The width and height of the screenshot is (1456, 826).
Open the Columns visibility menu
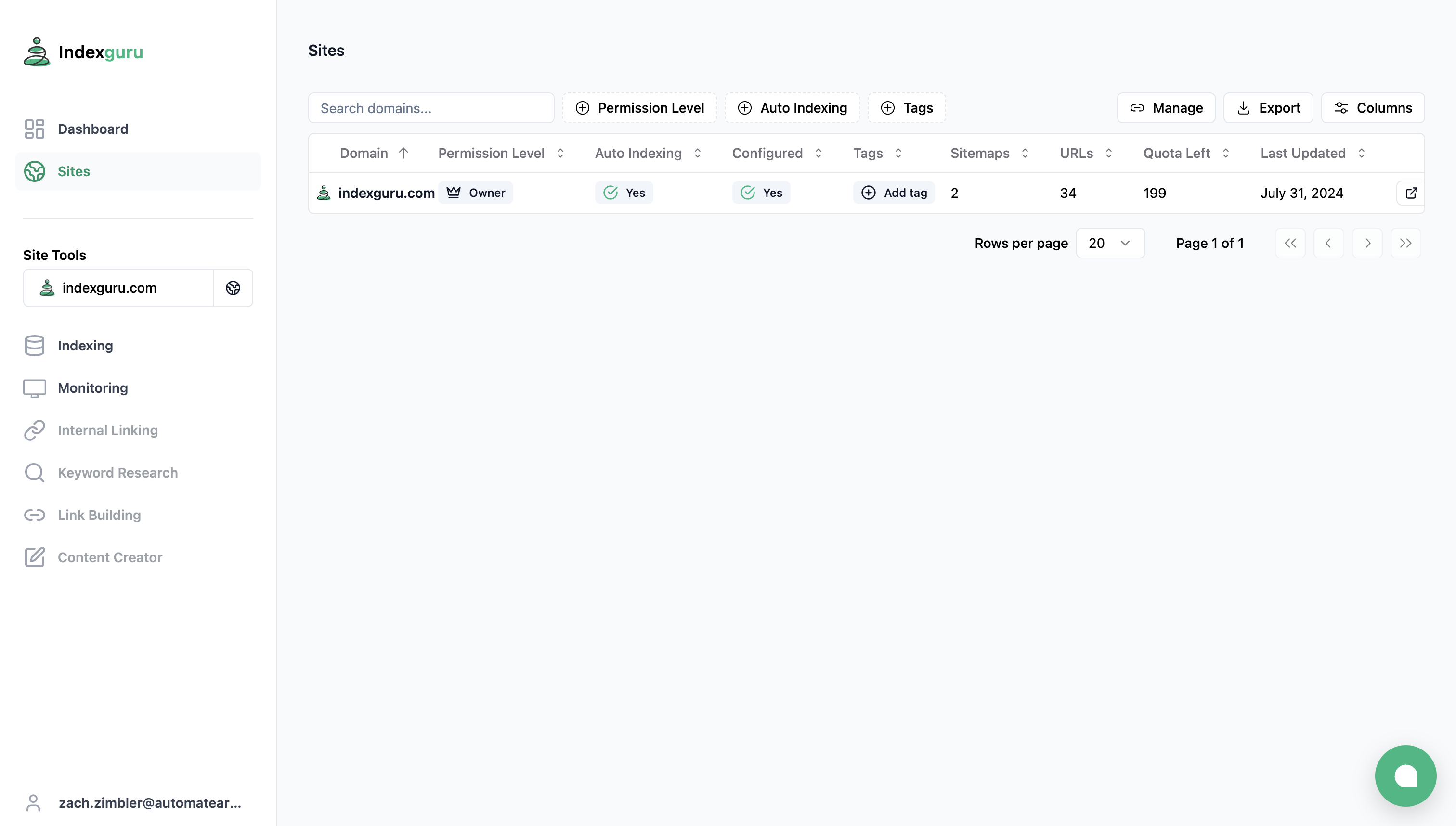tap(1373, 108)
